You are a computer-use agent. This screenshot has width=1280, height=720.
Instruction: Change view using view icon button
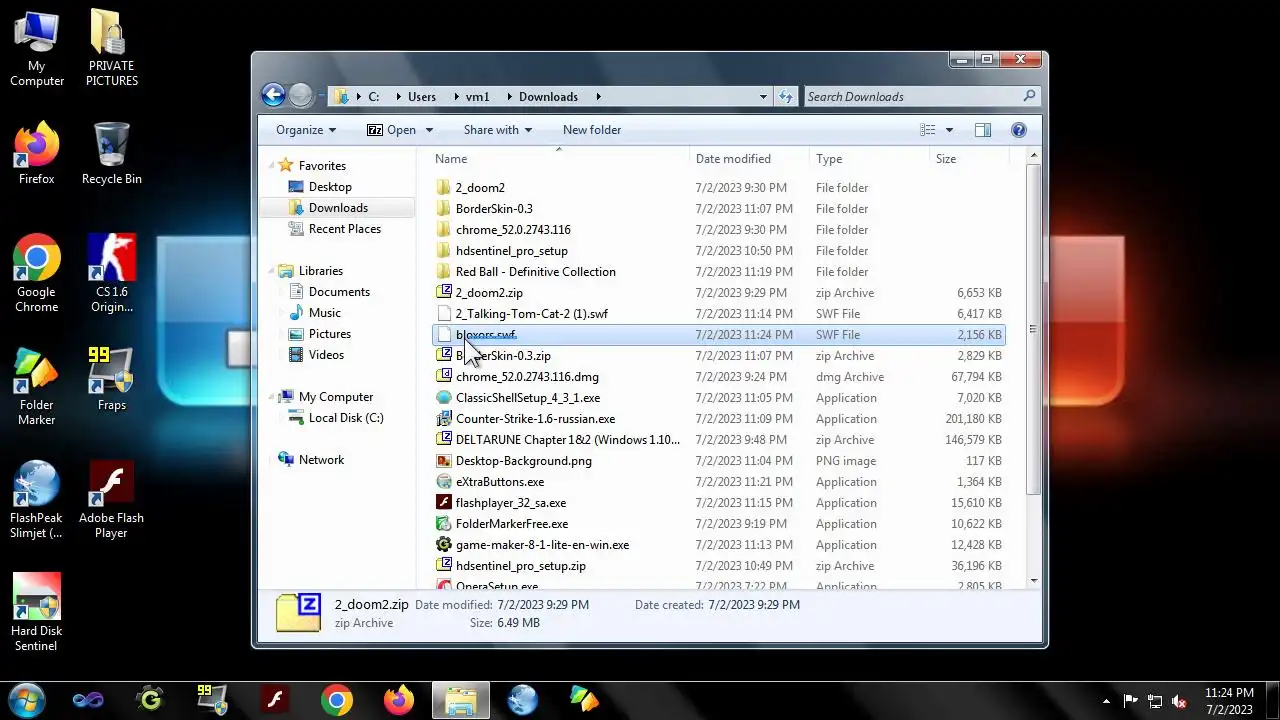tap(928, 130)
